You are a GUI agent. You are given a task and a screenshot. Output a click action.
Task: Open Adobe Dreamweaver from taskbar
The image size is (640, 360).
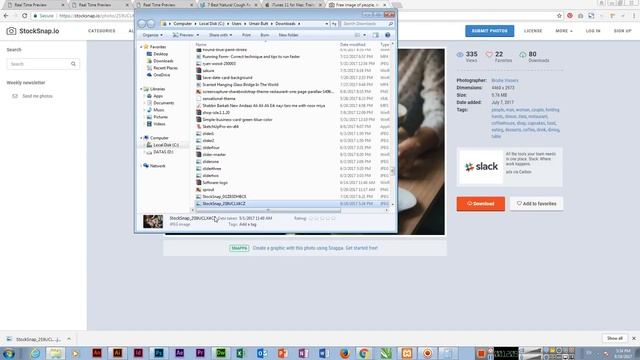pos(221,353)
